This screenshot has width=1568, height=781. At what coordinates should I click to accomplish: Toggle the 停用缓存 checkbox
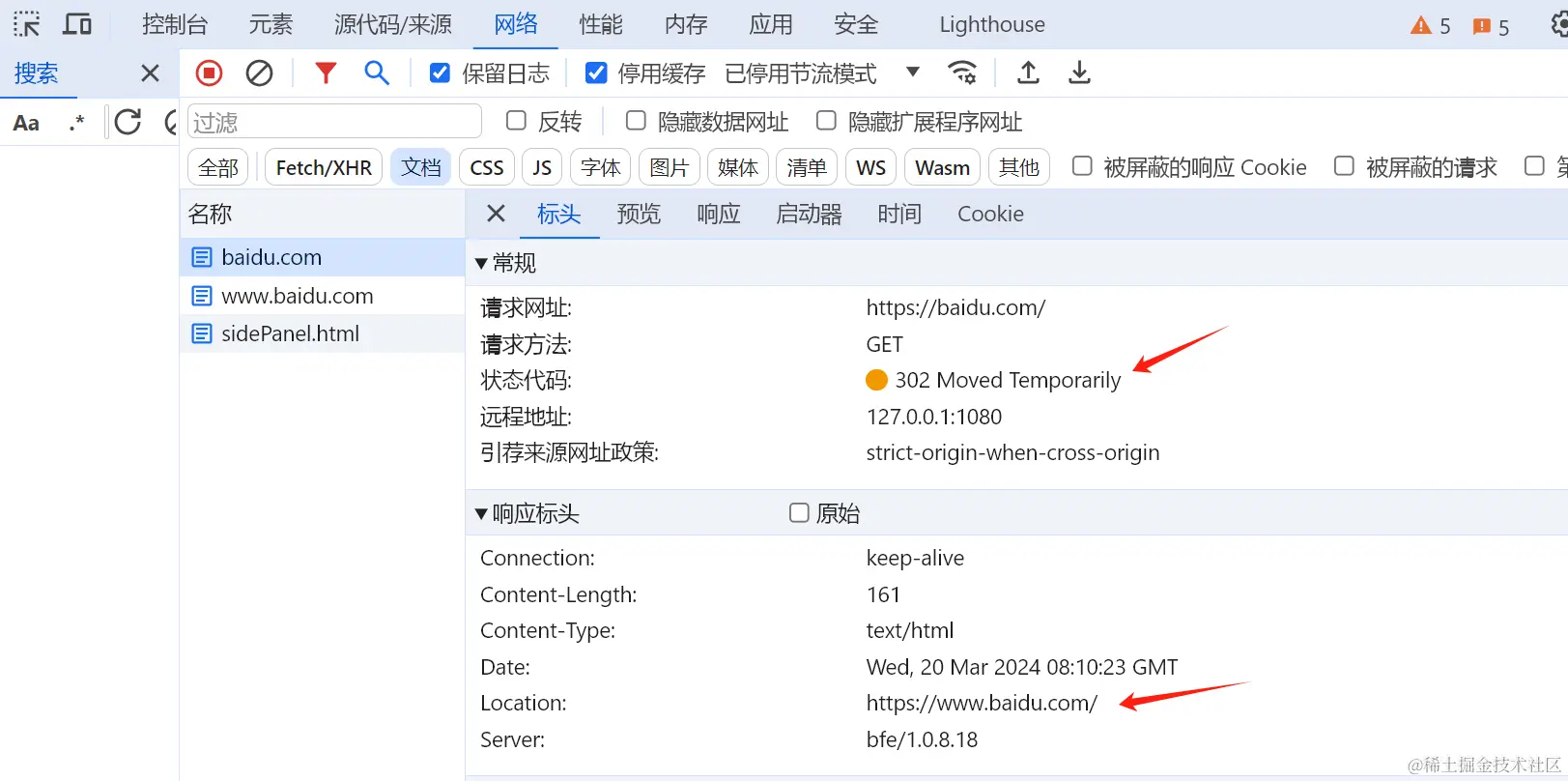point(596,72)
